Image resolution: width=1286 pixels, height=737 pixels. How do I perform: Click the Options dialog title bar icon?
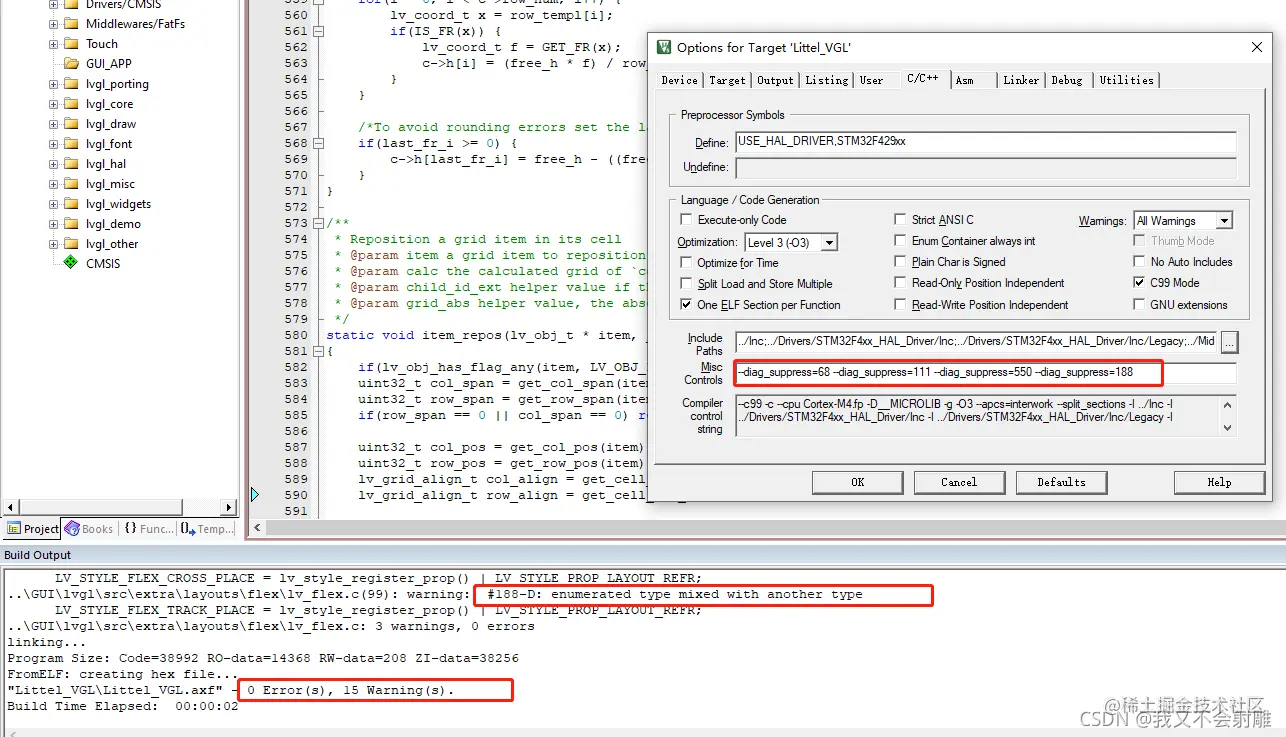[x=664, y=47]
